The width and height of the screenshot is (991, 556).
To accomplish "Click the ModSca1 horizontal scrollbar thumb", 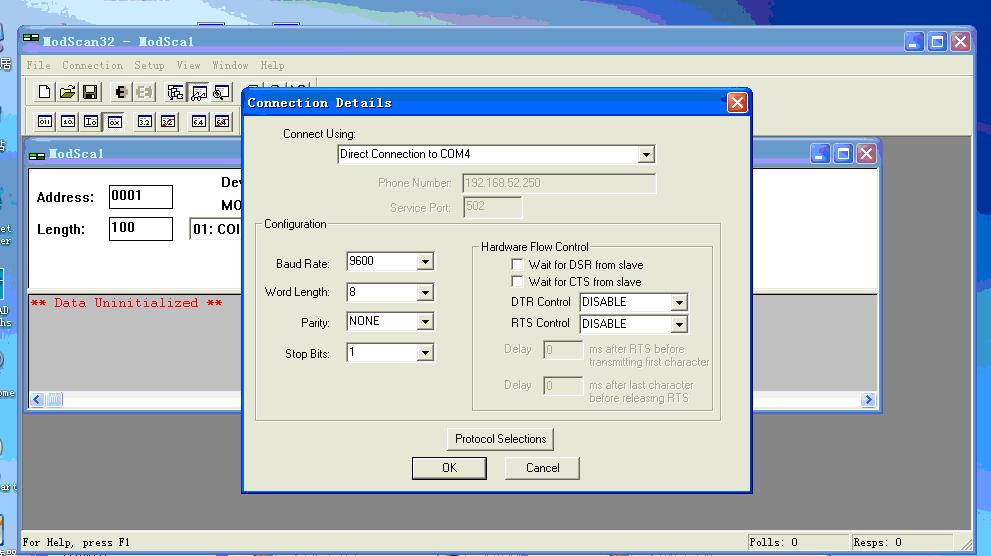I will pyautogui.click(x=54, y=399).
